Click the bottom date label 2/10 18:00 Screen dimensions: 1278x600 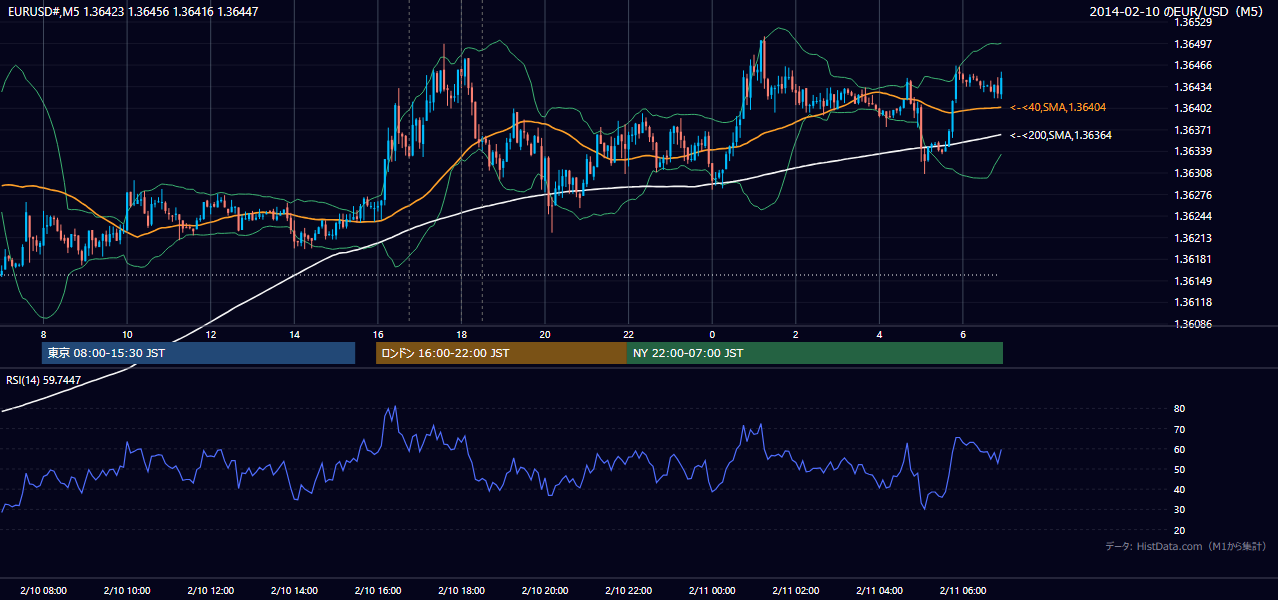pos(460,590)
